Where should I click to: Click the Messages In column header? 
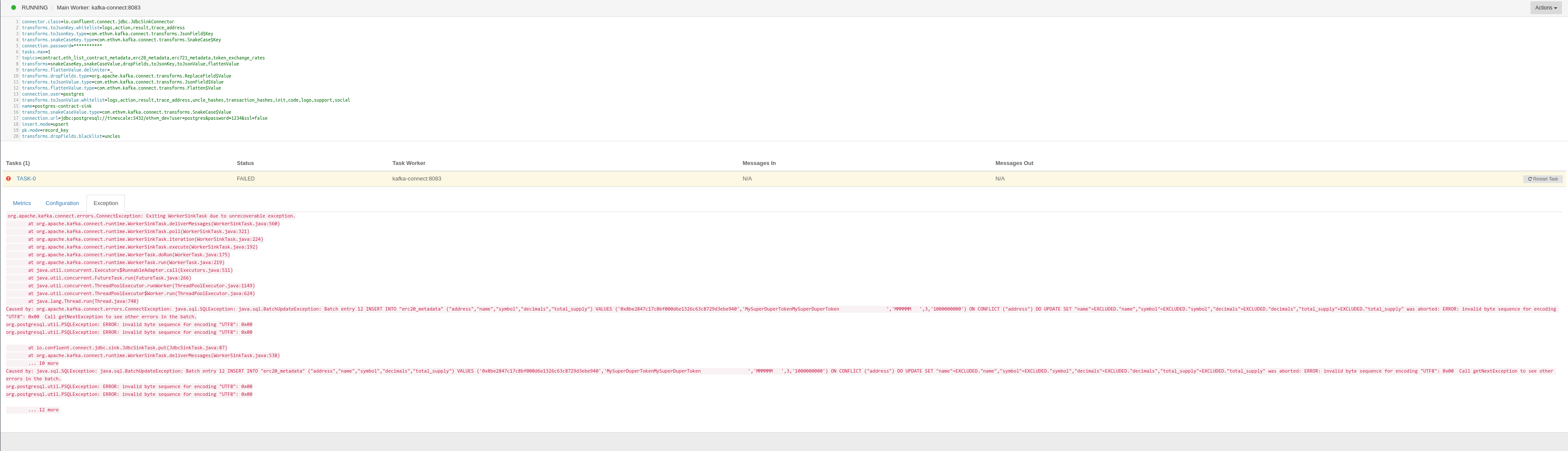pos(759,163)
